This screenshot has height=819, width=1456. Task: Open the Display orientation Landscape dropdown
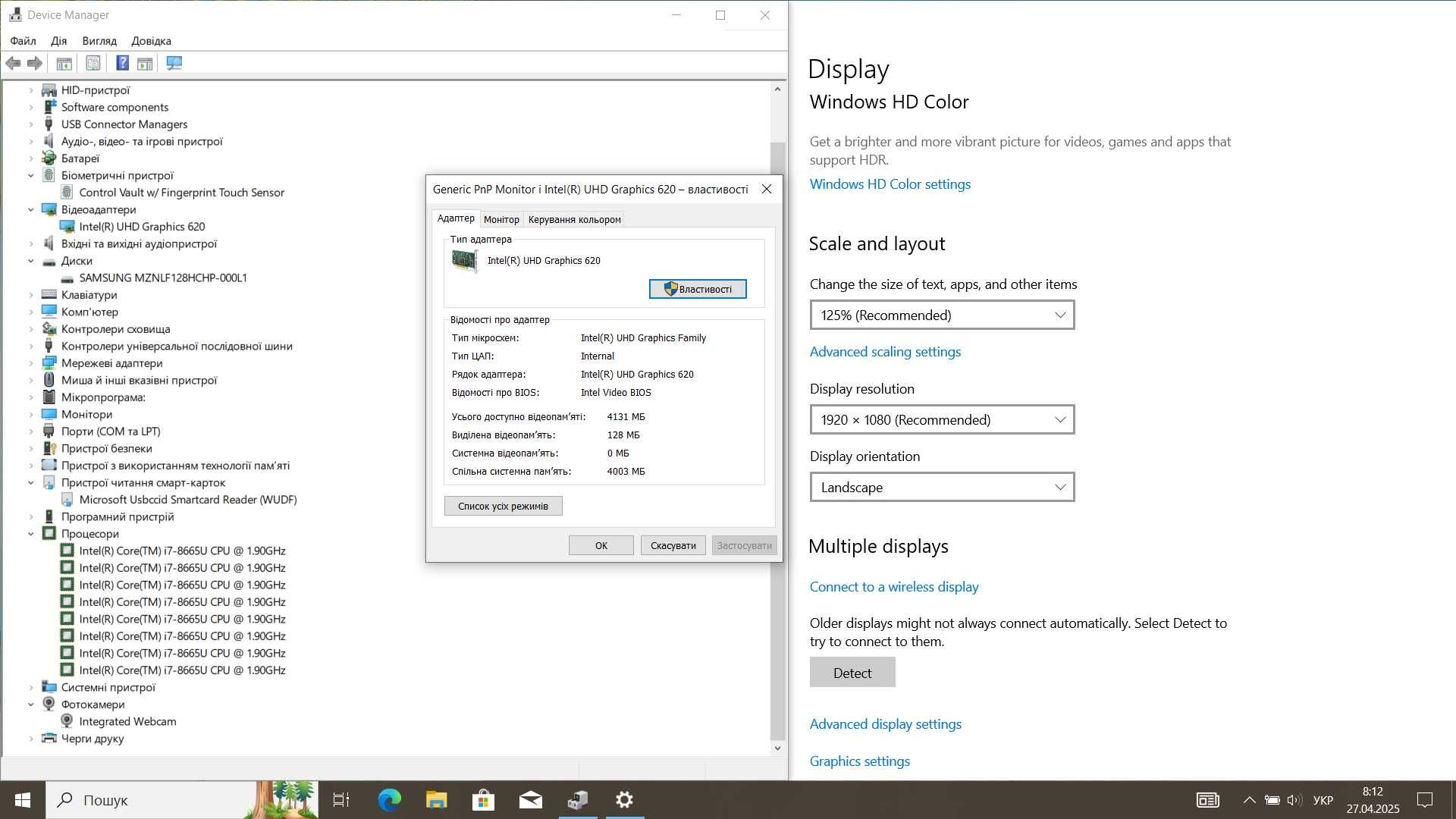[942, 488]
